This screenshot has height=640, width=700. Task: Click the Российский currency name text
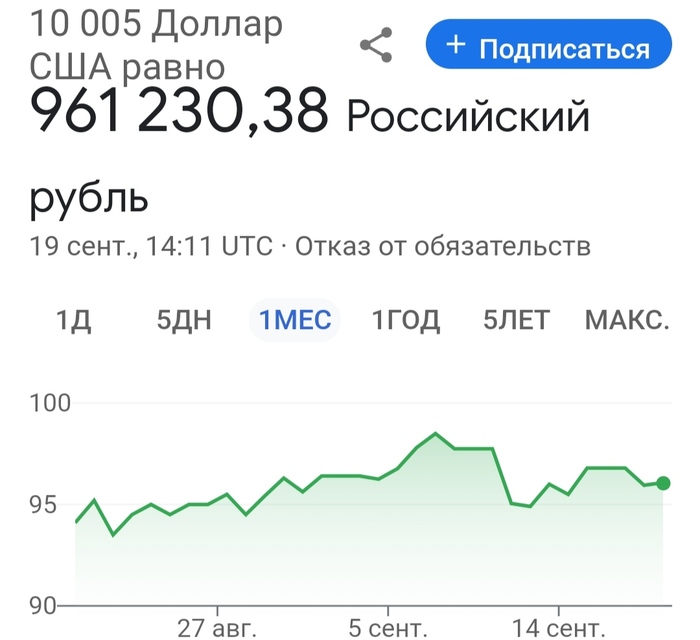(468, 118)
